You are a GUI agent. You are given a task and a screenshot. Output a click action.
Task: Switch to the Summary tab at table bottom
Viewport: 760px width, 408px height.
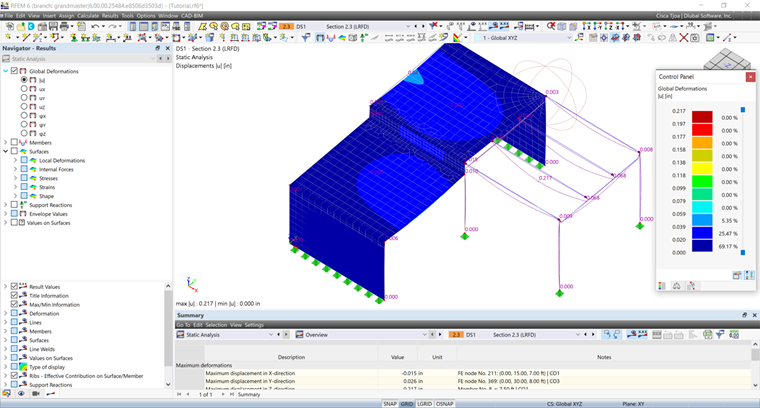click(x=249, y=394)
